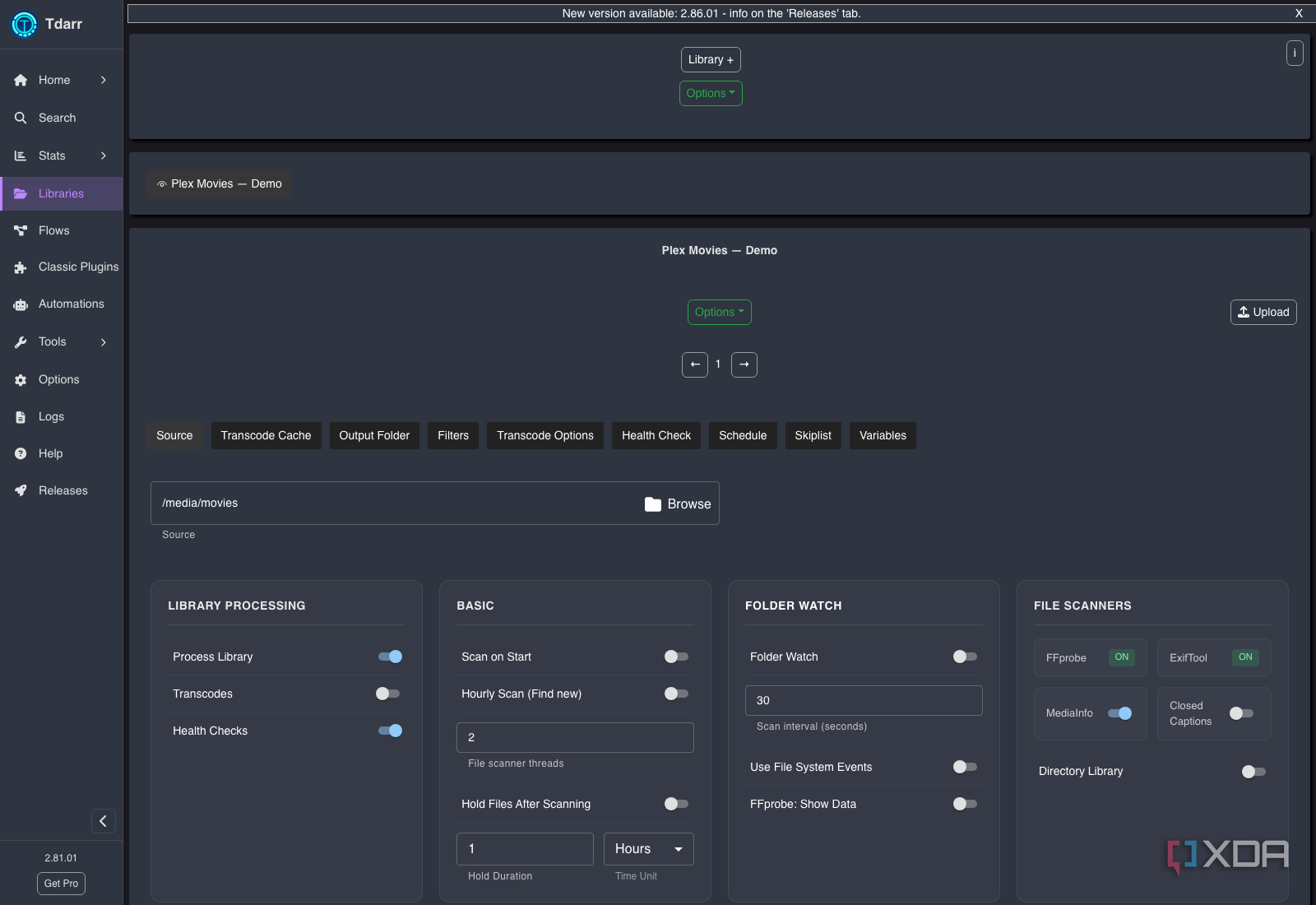Open the Hours time unit dropdown
Image resolution: width=1316 pixels, height=905 pixels.
(649, 849)
